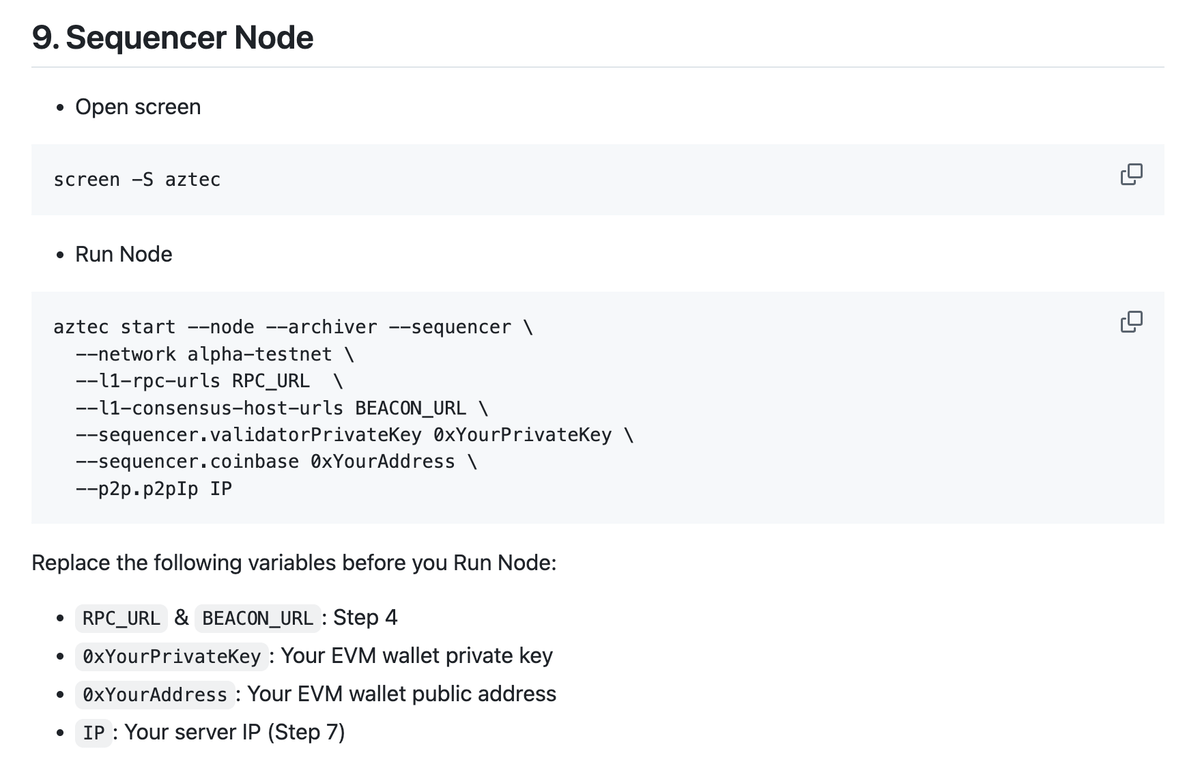Click the "--p2p.p2pIp IP" code line
The height and width of the screenshot is (769, 1200).
(x=154, y=489)
